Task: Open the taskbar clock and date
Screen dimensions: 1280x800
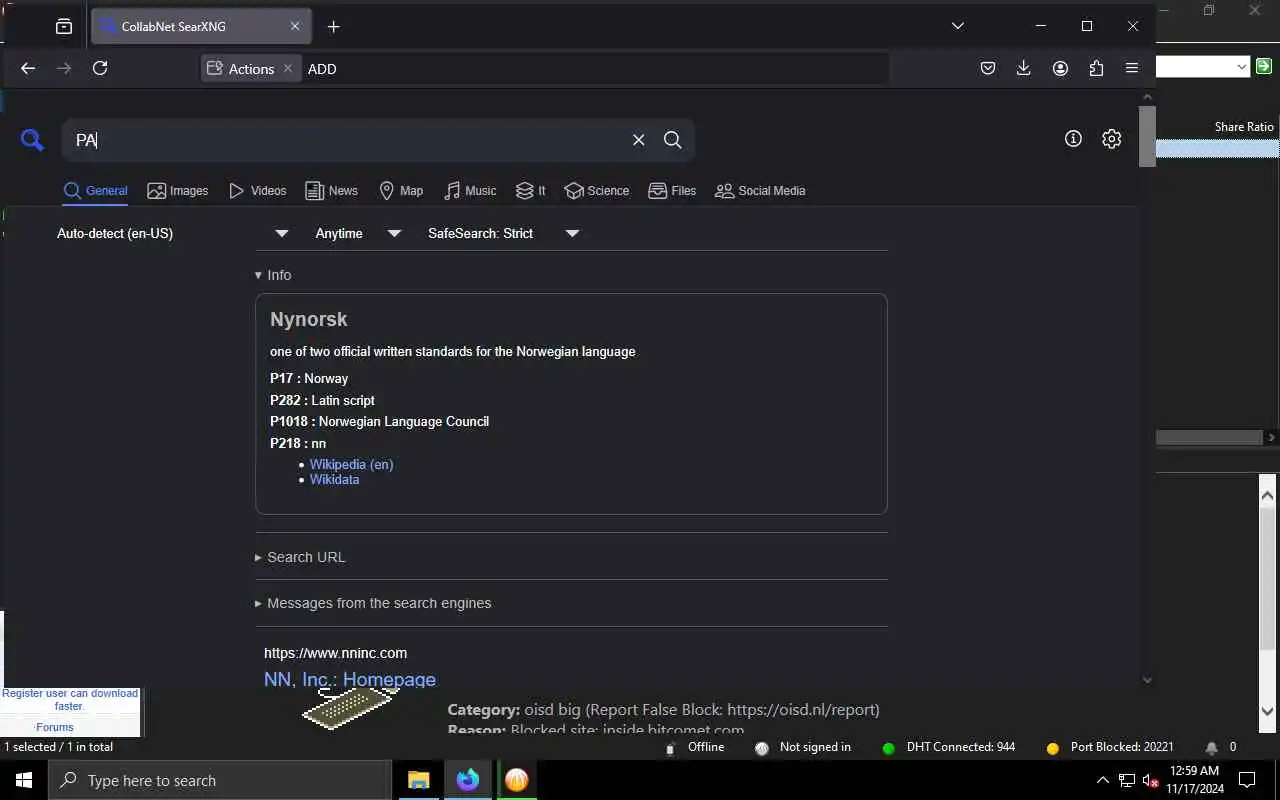Action: (x=1194, y=780)
